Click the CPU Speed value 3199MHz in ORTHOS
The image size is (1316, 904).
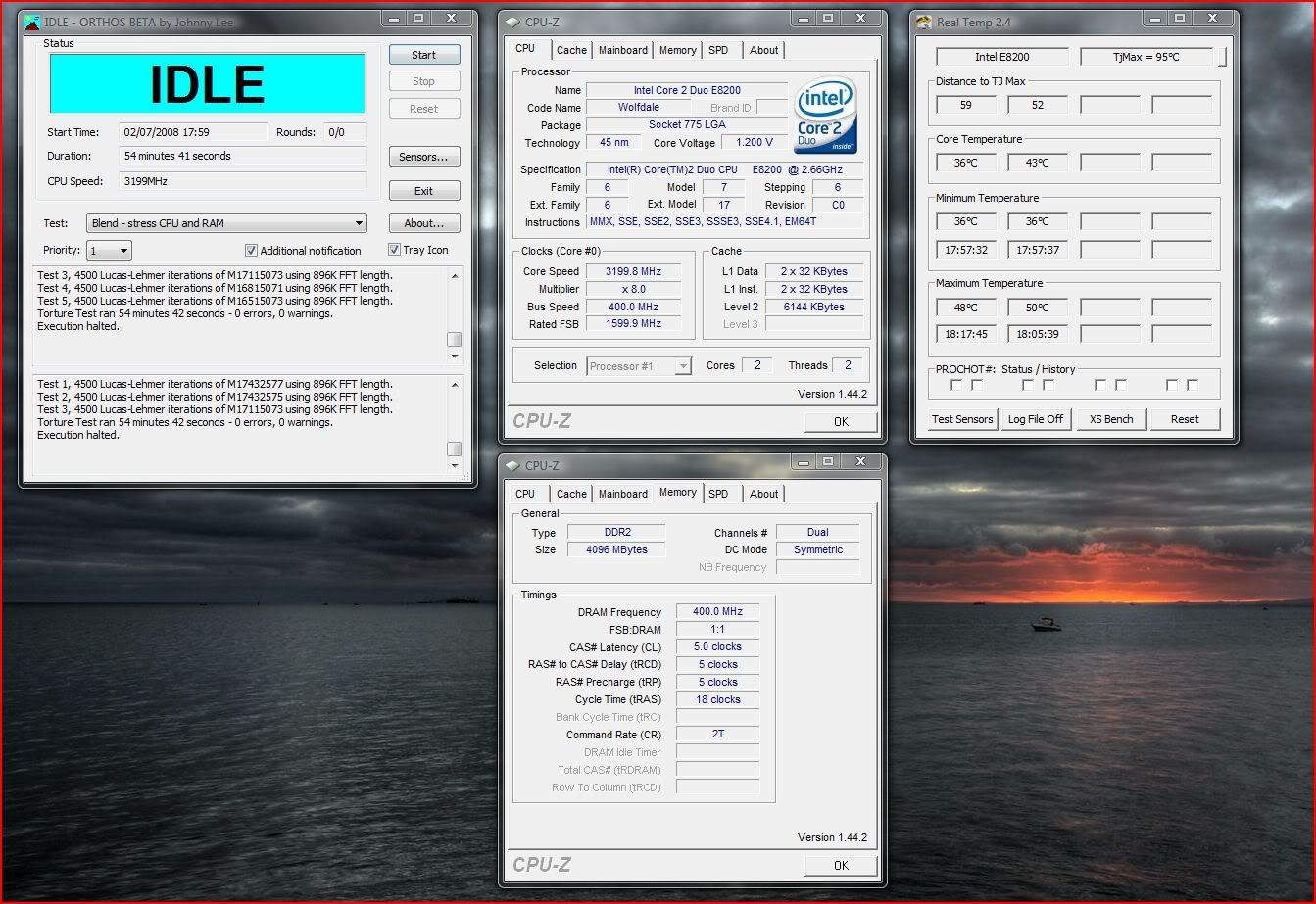coord(243,181)
